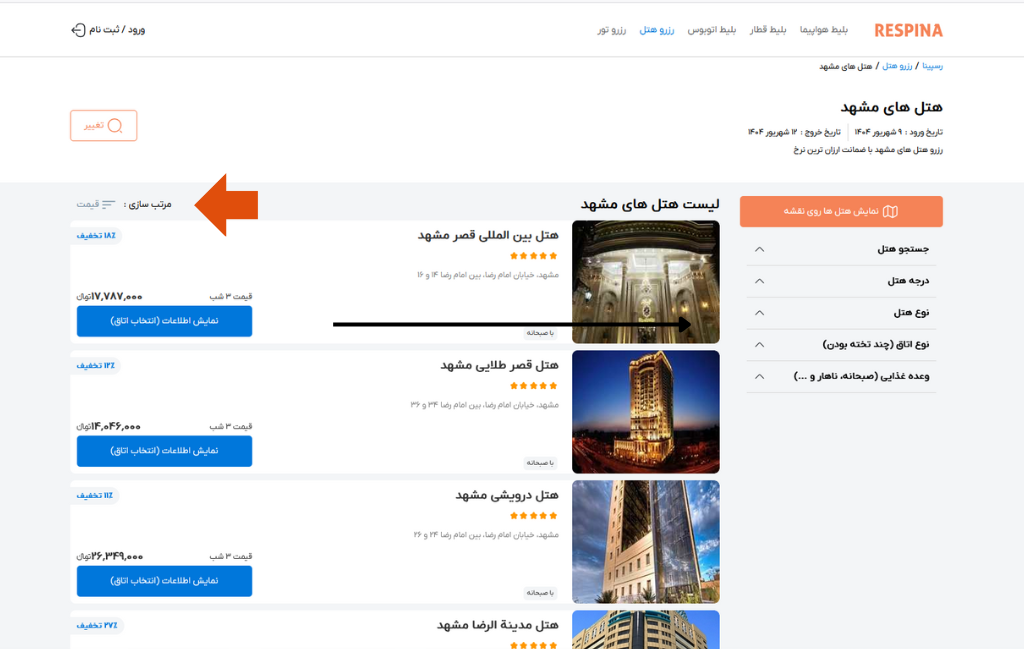
Task: Expand the جستجو هتل filter section
Action: [x=759, y=249]
